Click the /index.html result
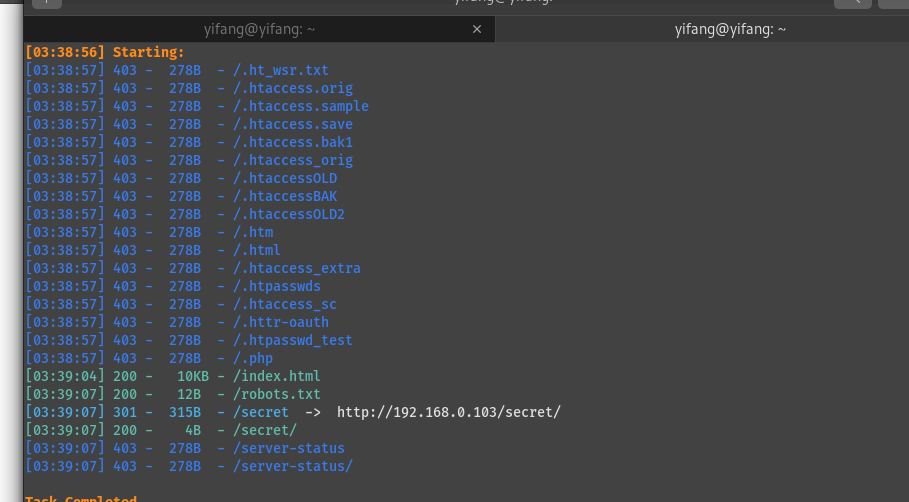This screenshot has height=502, width=909. coord(277,376)
